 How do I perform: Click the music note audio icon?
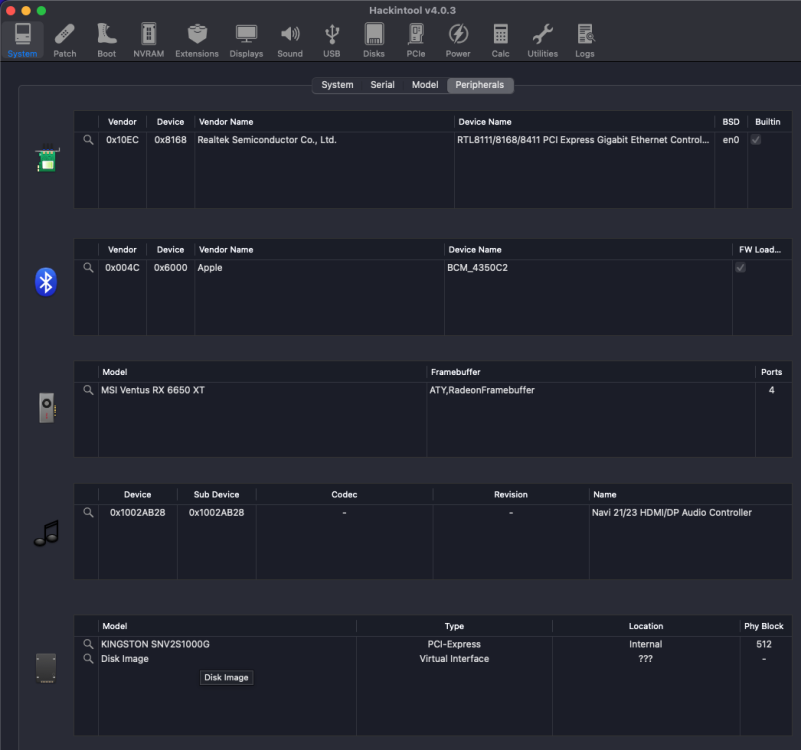tap(46, 533)
